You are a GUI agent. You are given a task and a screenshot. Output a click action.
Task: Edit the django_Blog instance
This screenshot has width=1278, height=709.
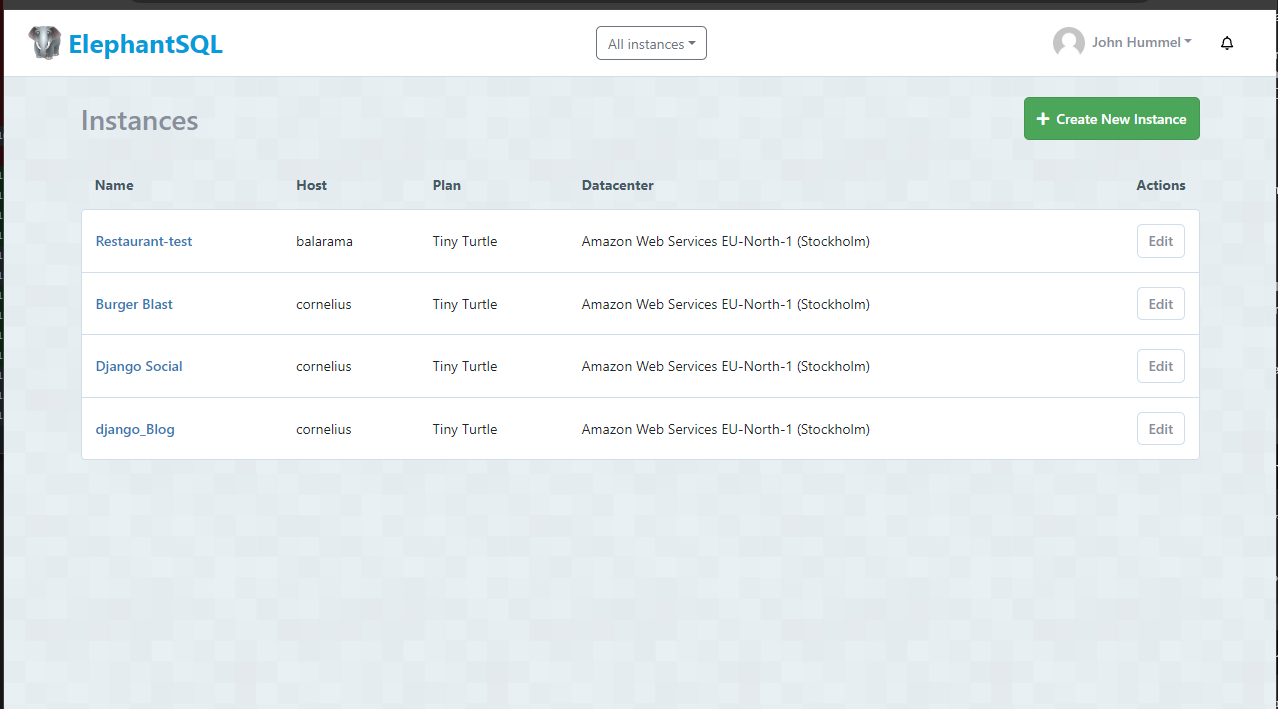(x=1160, y=429)
